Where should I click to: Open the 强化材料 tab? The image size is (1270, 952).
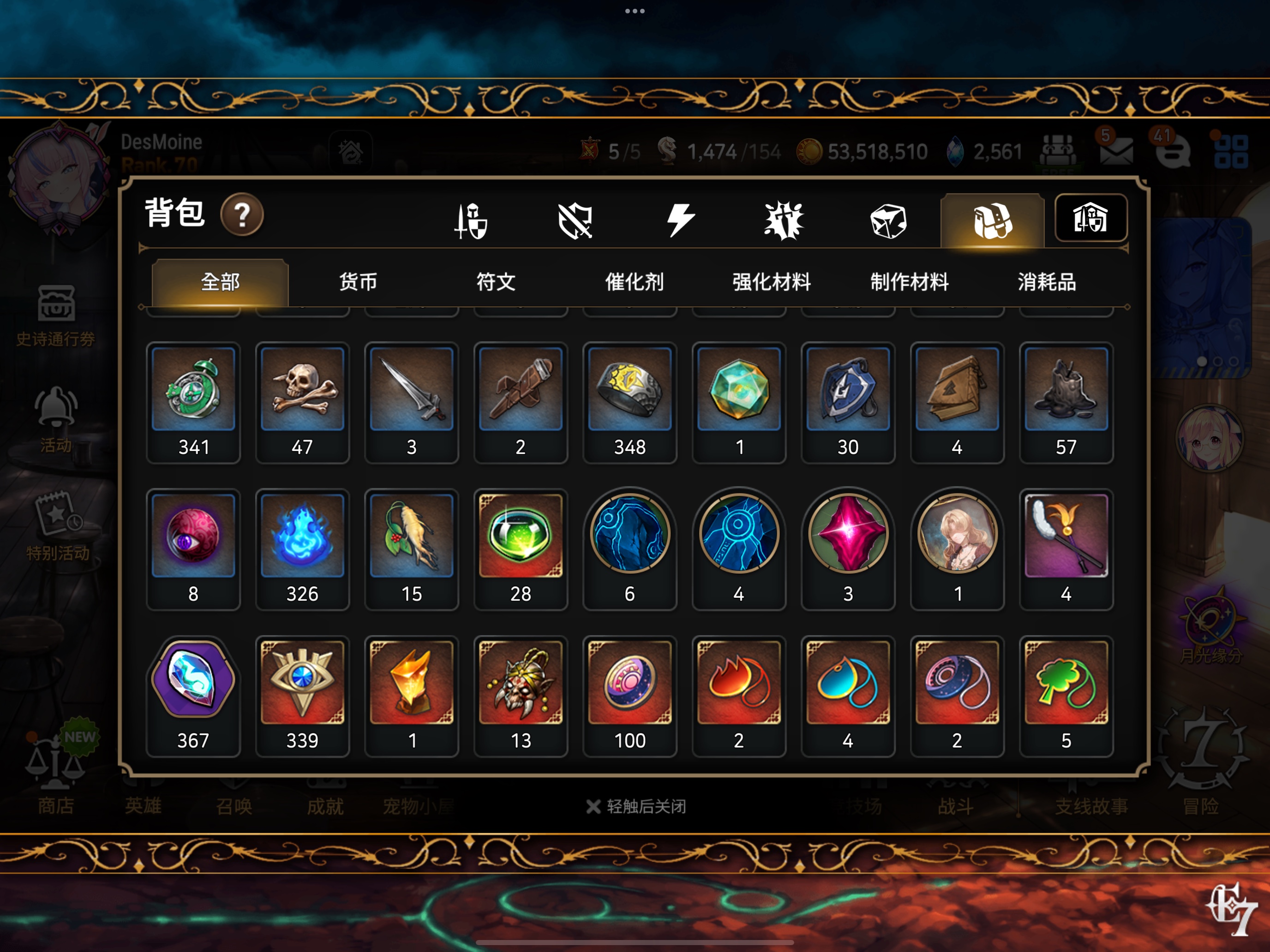(772, 282)
